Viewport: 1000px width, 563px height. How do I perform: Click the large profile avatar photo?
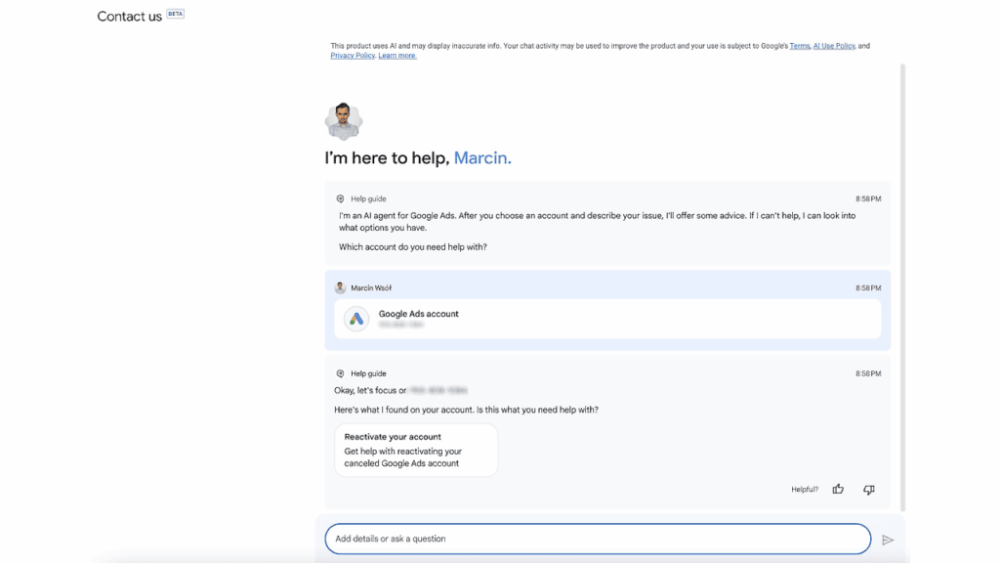tap(343, 121)
